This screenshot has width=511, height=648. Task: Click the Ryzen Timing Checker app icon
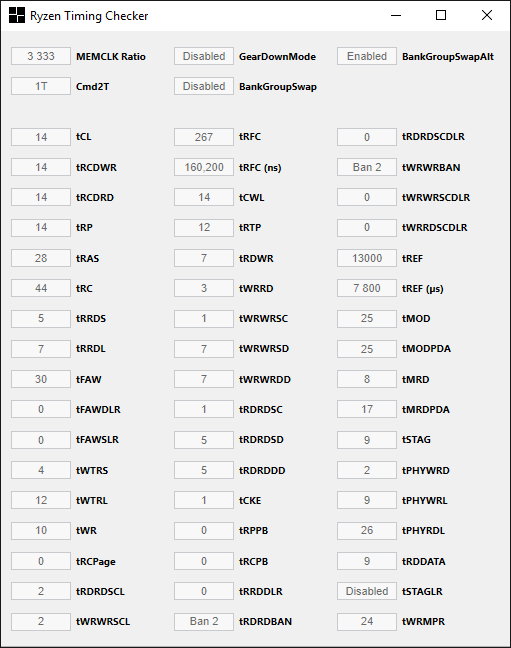coord(17,15)
